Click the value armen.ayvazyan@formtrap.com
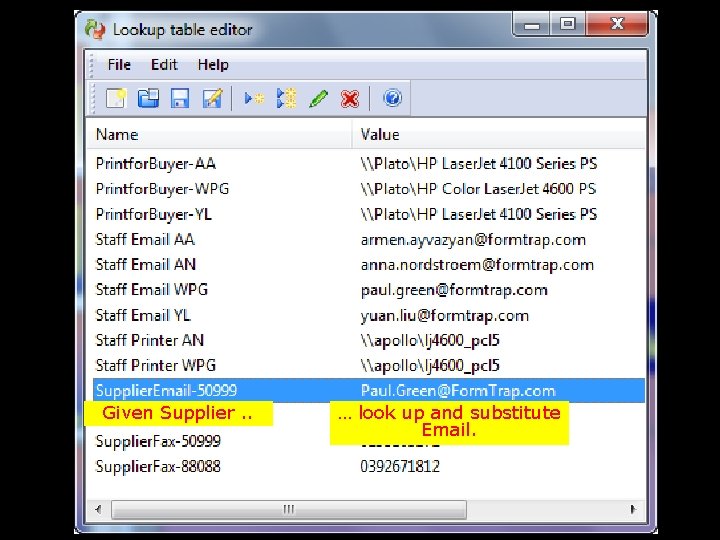 (x=473, y=240)
